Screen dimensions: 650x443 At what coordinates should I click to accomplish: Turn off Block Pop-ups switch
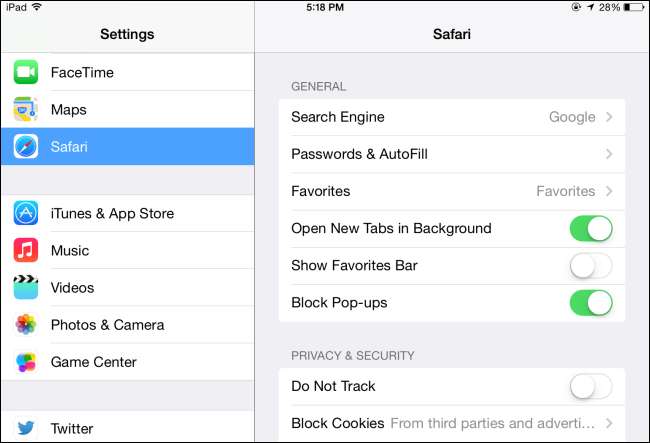tap(590, 303)
